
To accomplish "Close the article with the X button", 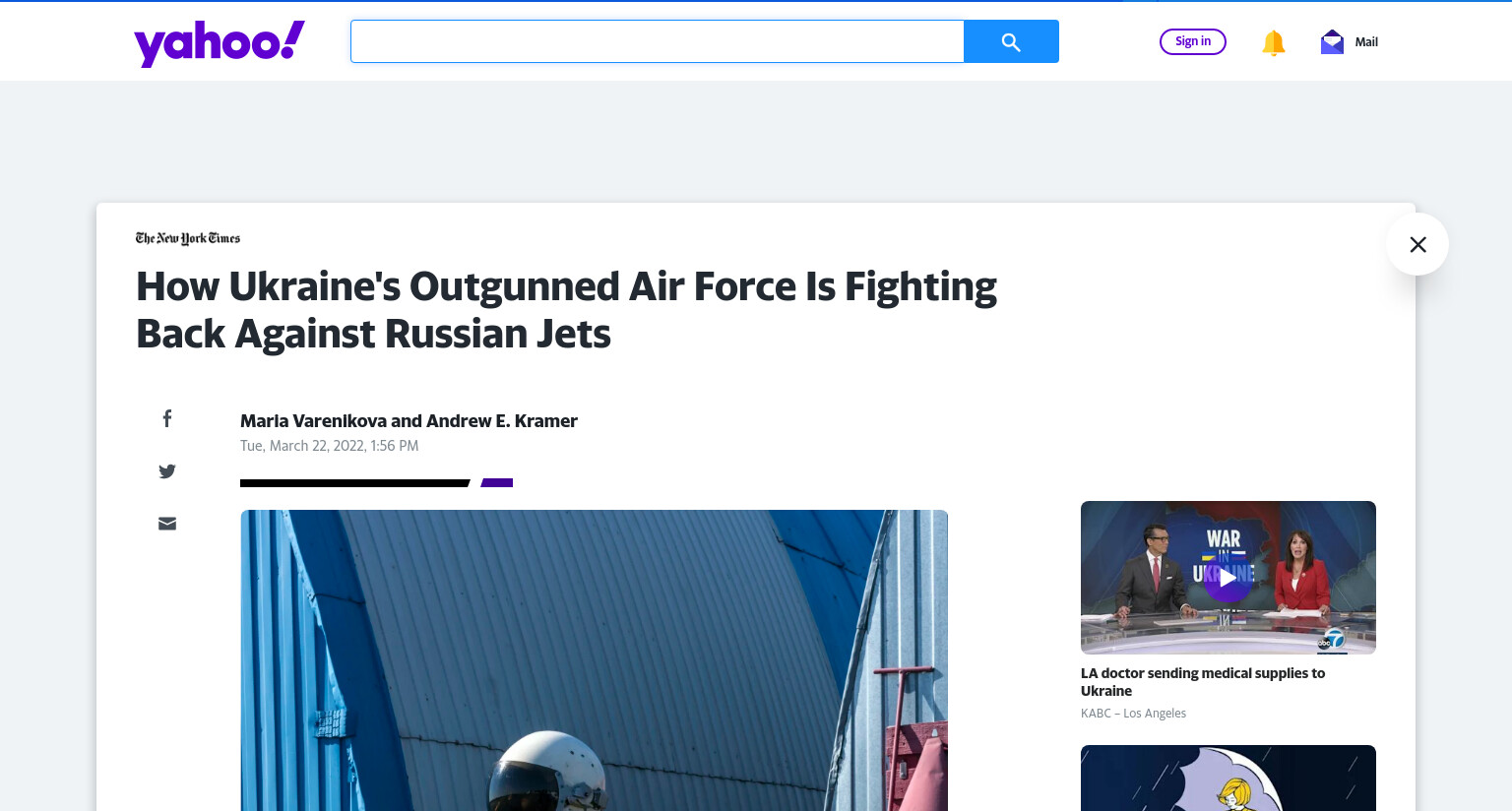I will tap(1417, 244).
